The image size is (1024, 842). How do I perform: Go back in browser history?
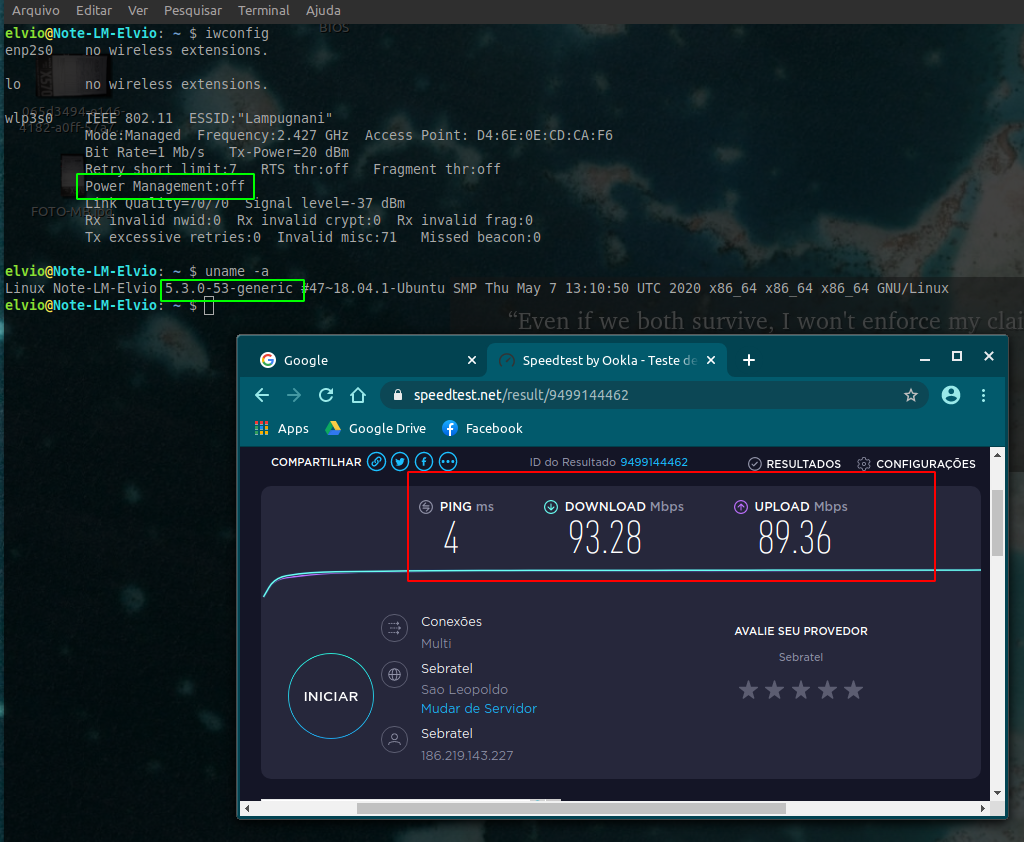262,395
